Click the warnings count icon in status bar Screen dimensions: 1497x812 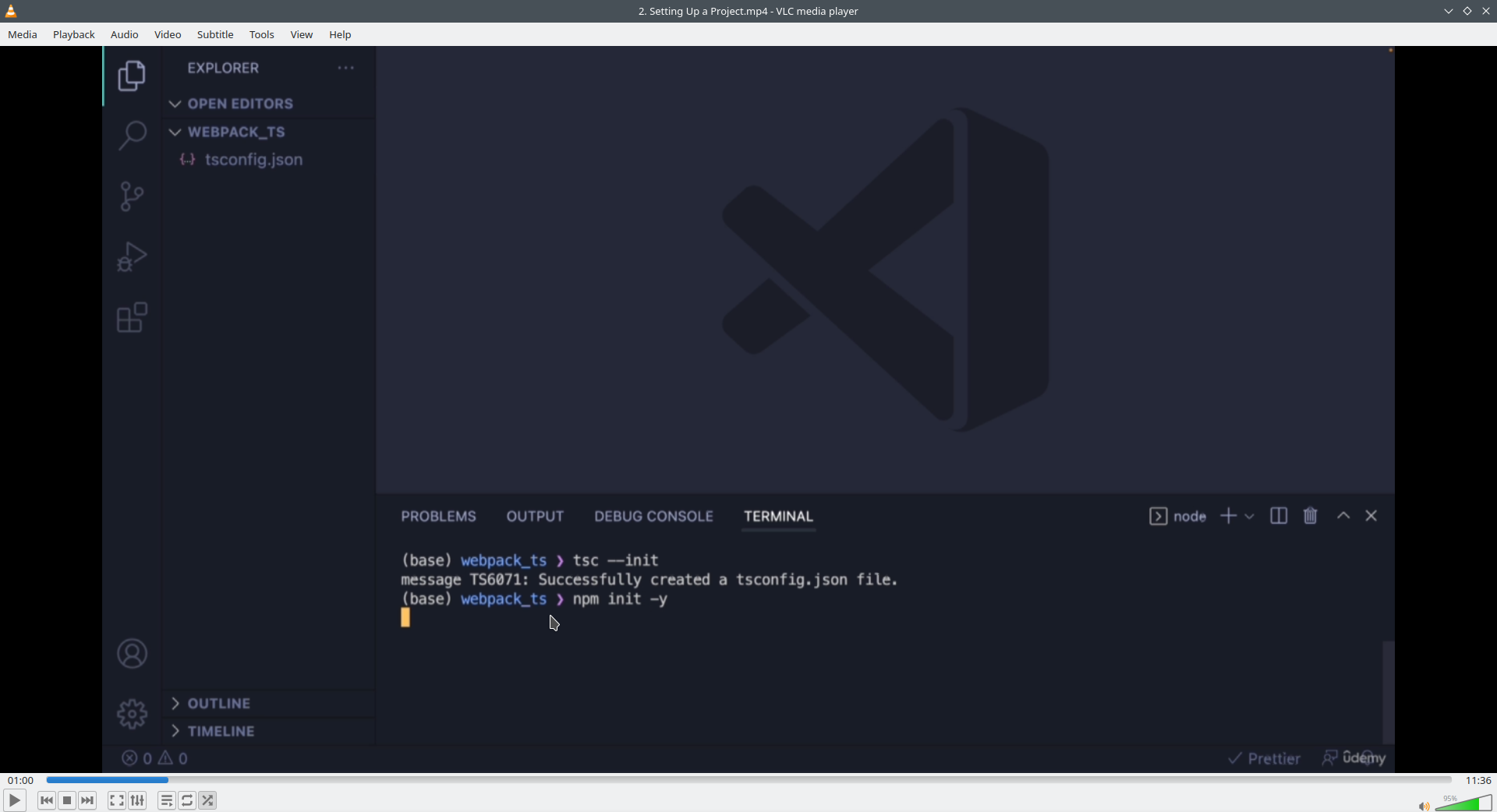pyautogui.click(x=165, y=758)
